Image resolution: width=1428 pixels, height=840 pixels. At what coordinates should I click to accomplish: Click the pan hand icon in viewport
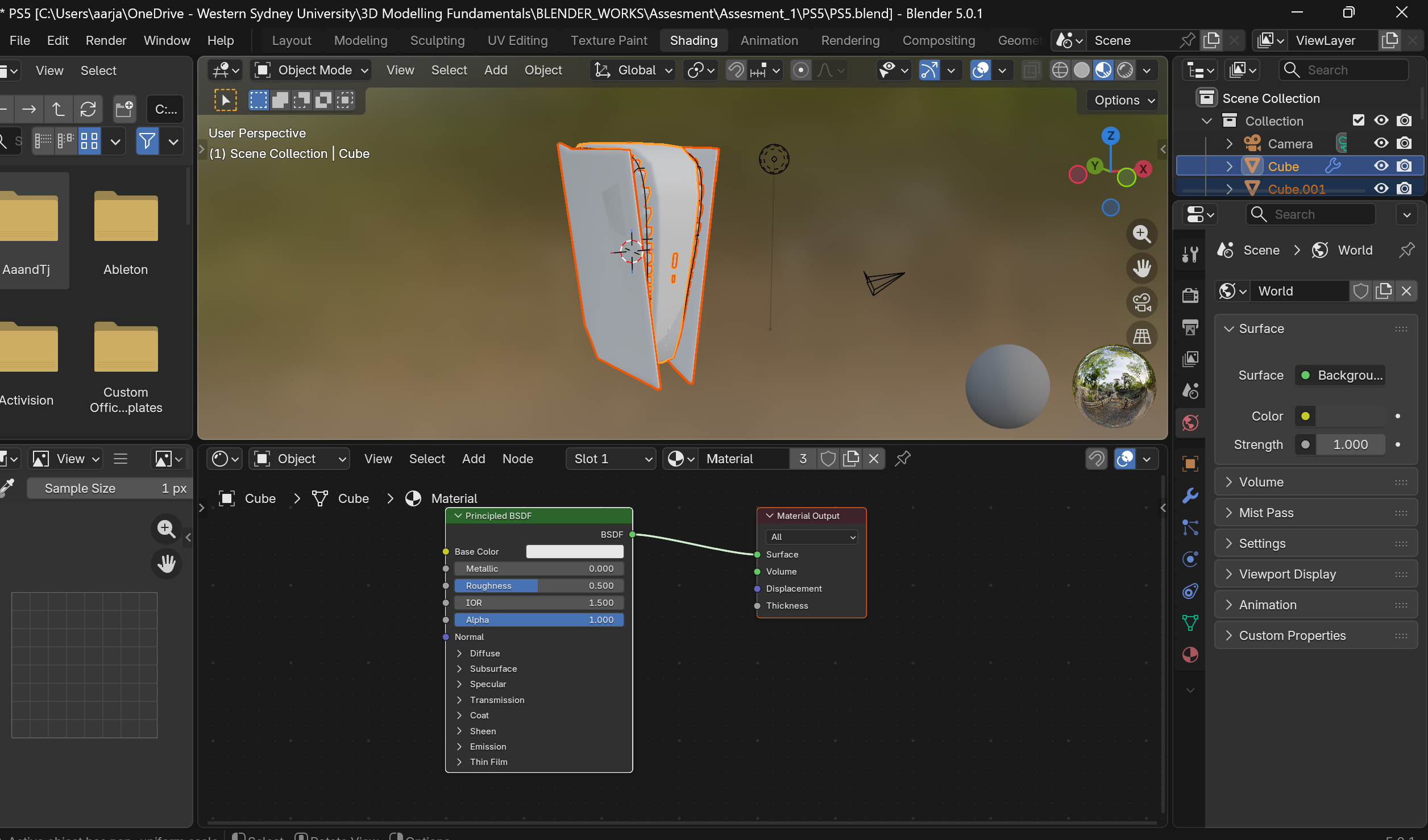pyautogui.click(x=1141, y=268)
